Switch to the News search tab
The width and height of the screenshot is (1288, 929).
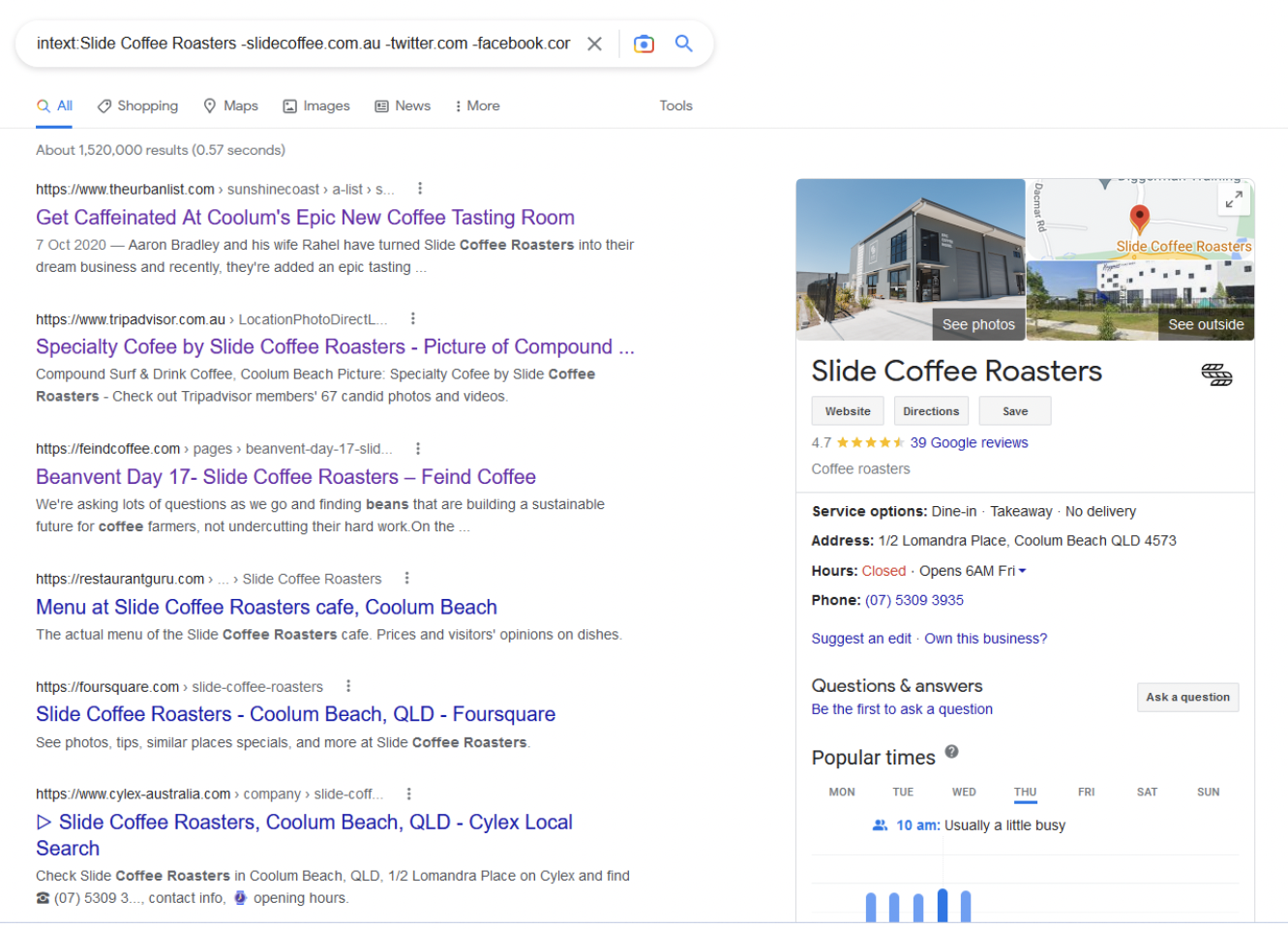tap(403, 105)
